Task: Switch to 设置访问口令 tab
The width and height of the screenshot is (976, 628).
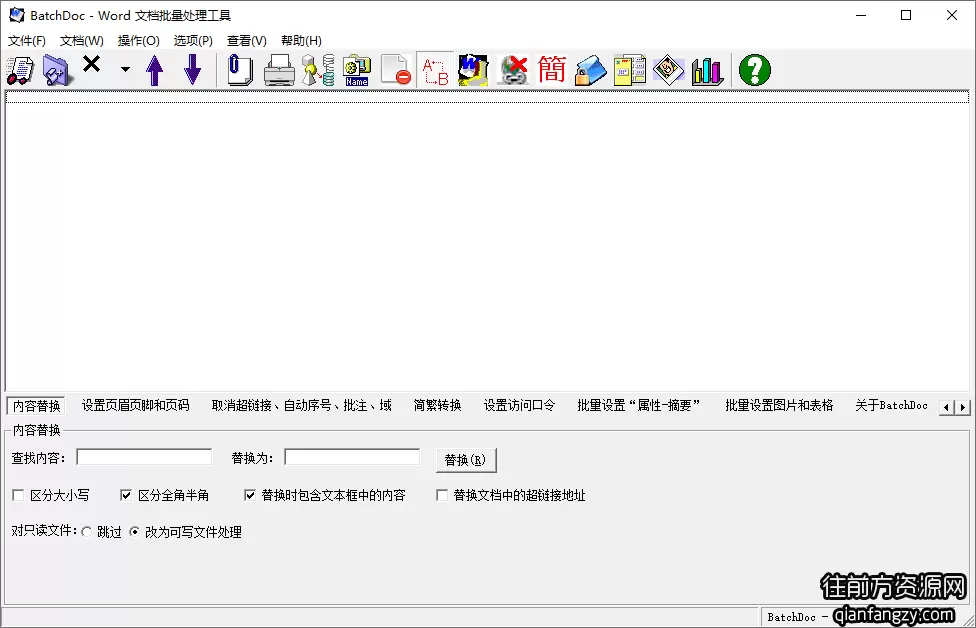Action: point(519,405)
